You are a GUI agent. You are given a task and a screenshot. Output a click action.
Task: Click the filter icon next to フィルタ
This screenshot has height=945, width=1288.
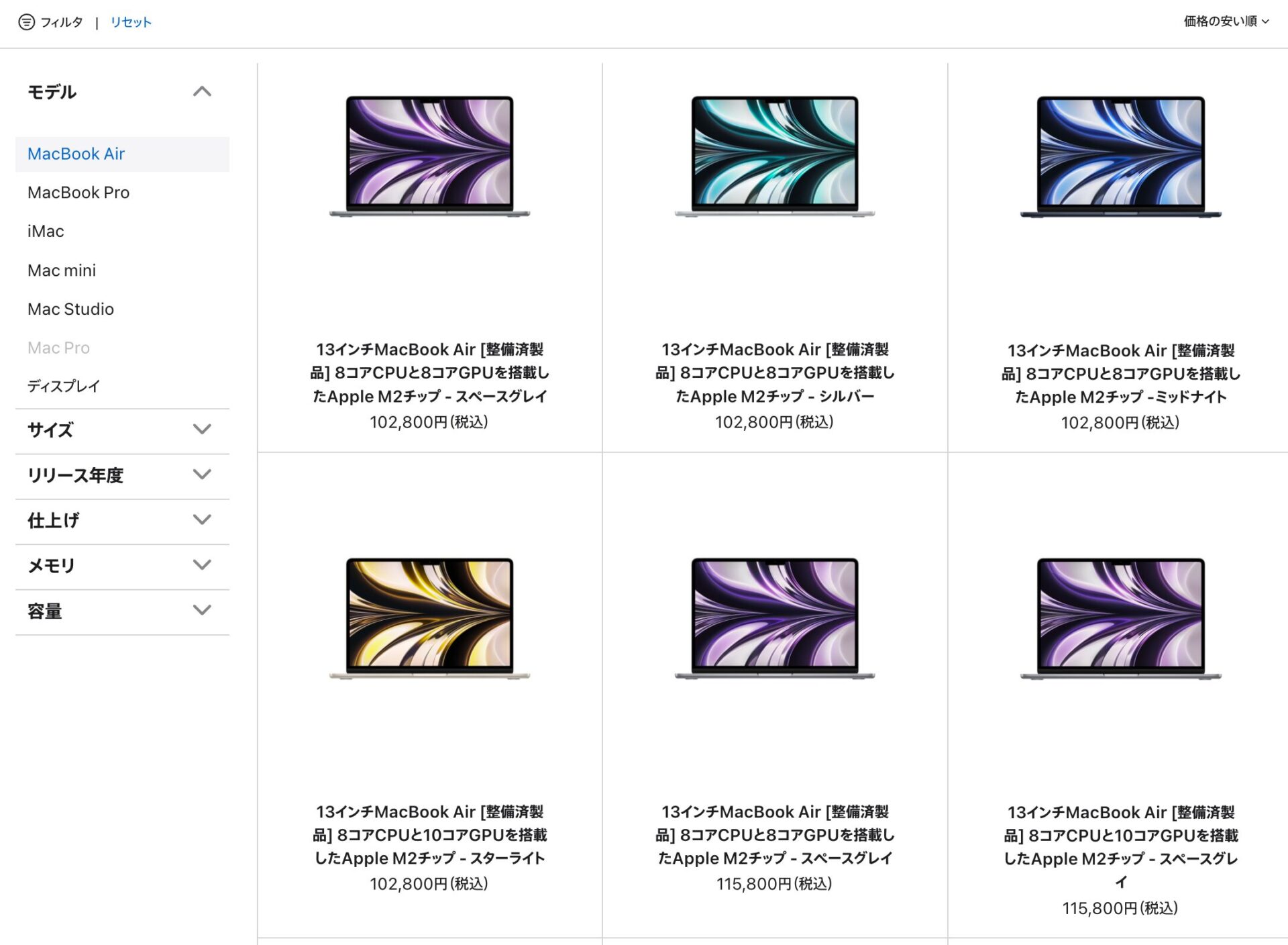coord(26,22)
